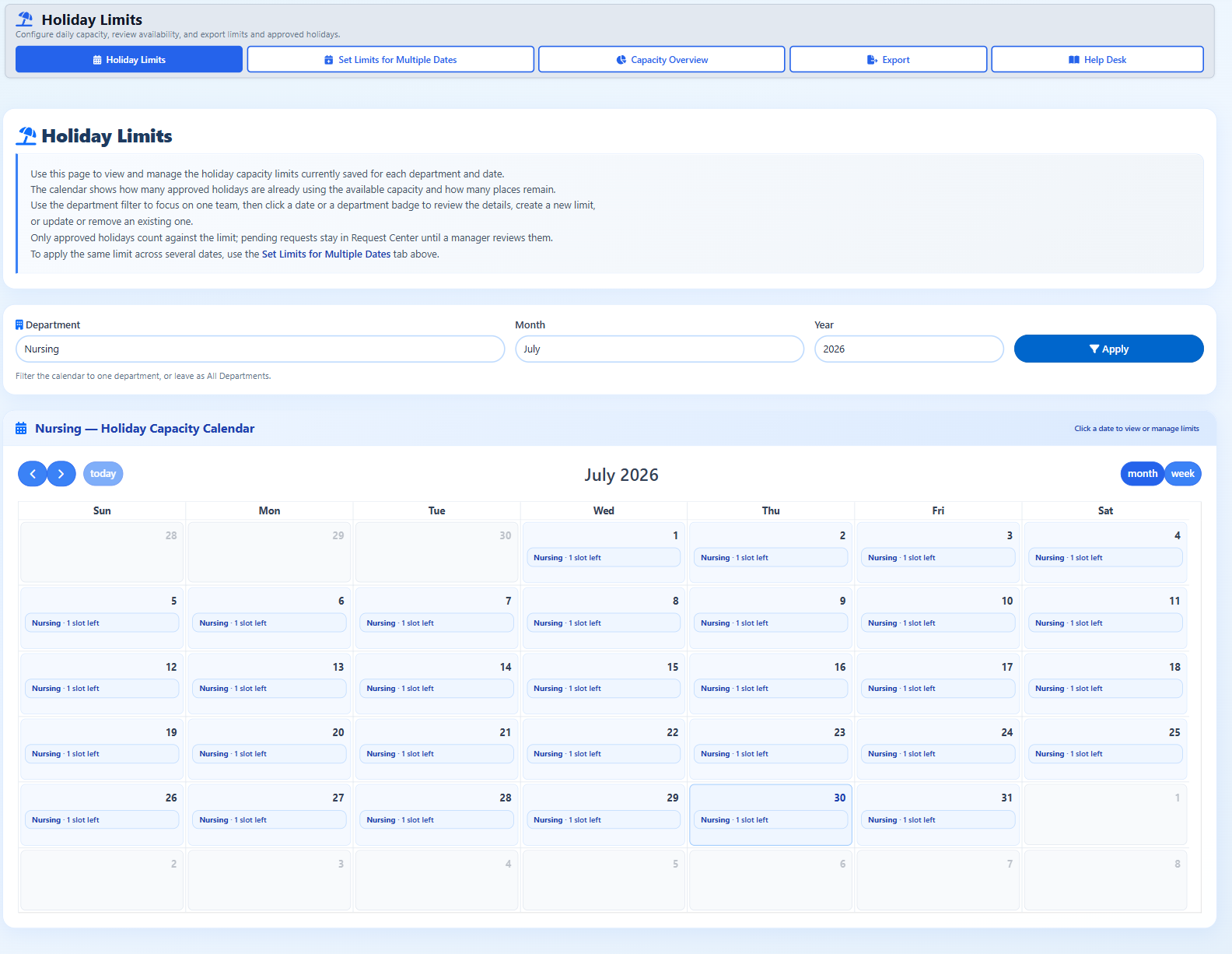Viewport: 1232px width, 954px height.
Task: Open the Year dropdown showing 2026
Action: (x=909, y=349)
